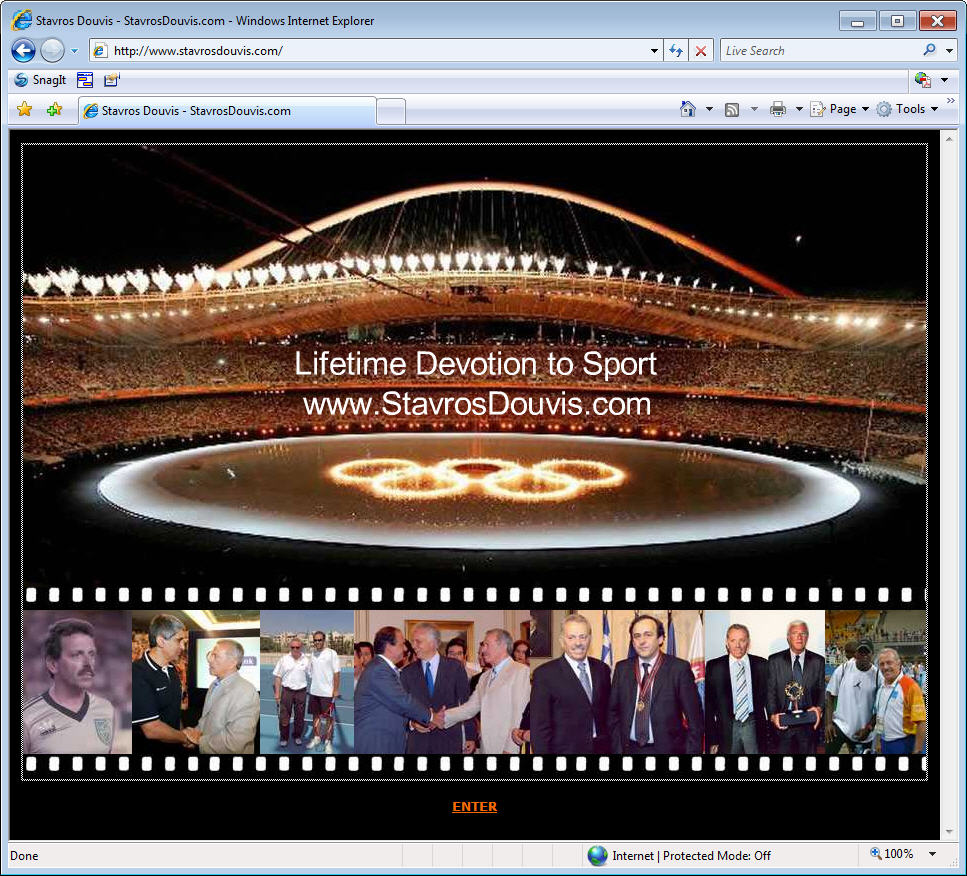967x876 pixels.
Task: Open the Tools menu
Action: pos(908,109)
